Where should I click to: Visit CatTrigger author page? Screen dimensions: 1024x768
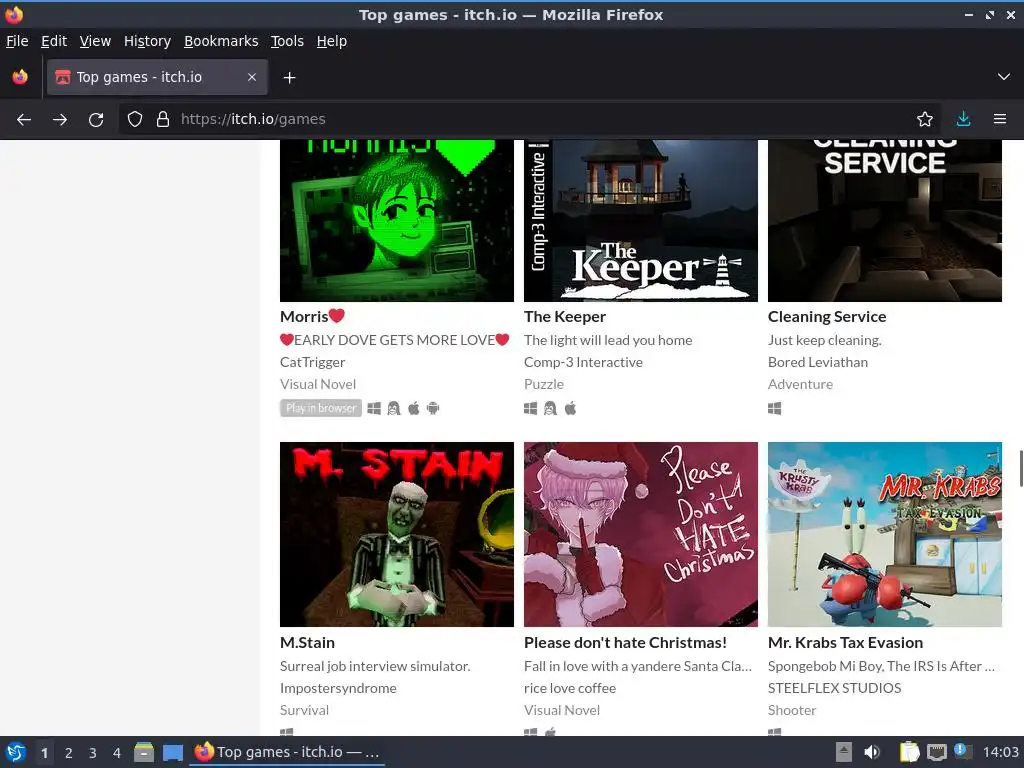click(312, 362)
